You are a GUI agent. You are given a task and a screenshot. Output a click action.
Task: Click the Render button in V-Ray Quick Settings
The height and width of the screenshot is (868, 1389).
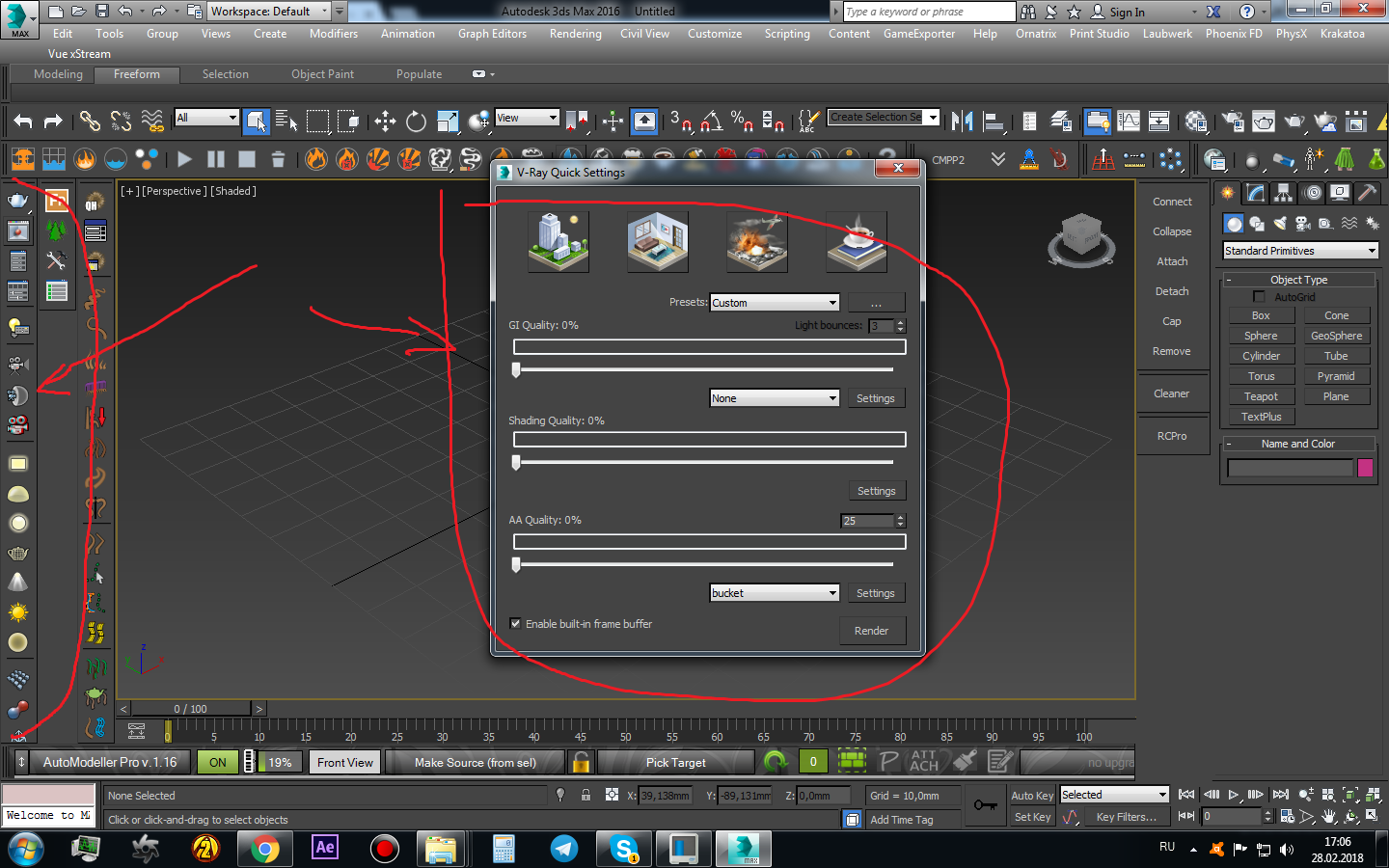(871, 631)
